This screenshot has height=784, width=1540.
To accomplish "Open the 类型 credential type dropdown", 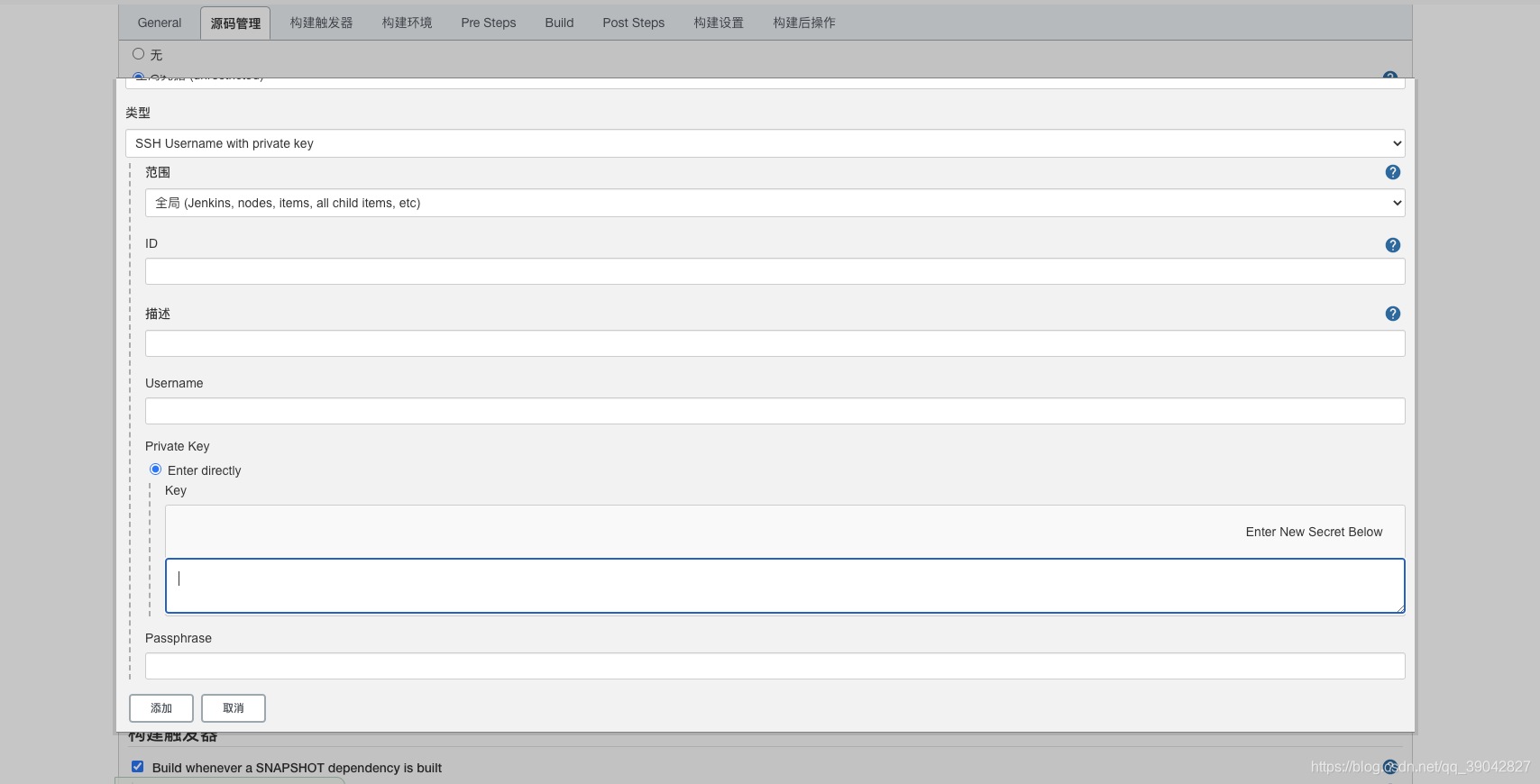I will [x=765, y=143].
